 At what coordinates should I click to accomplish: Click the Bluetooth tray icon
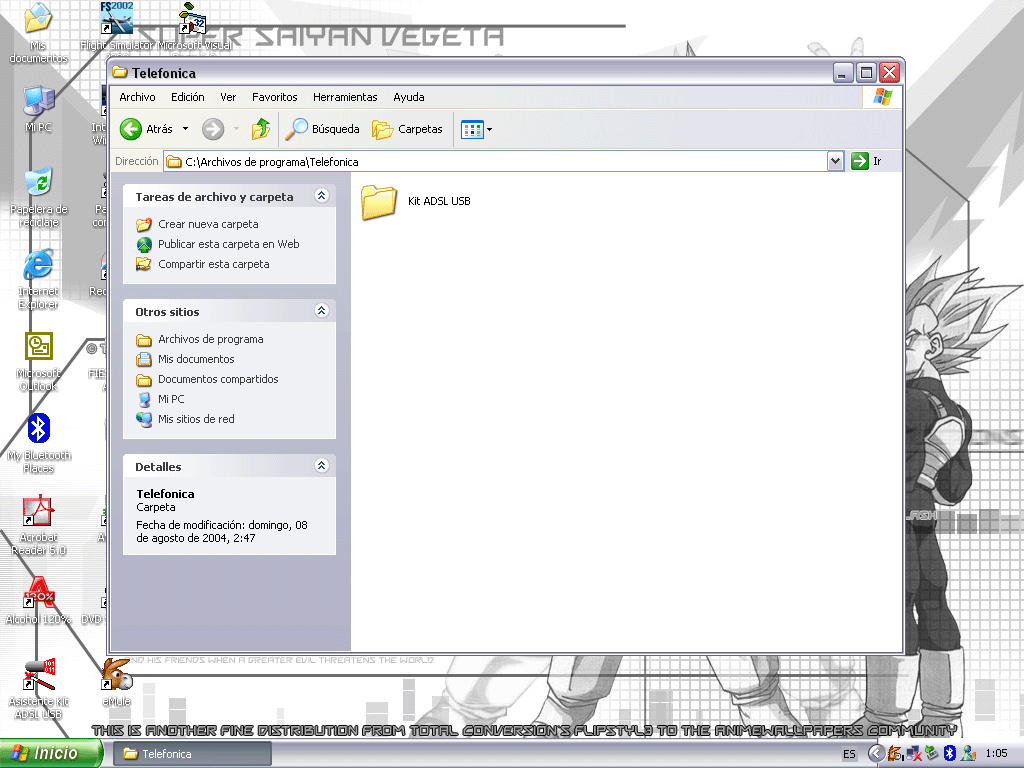pos(950,754)
